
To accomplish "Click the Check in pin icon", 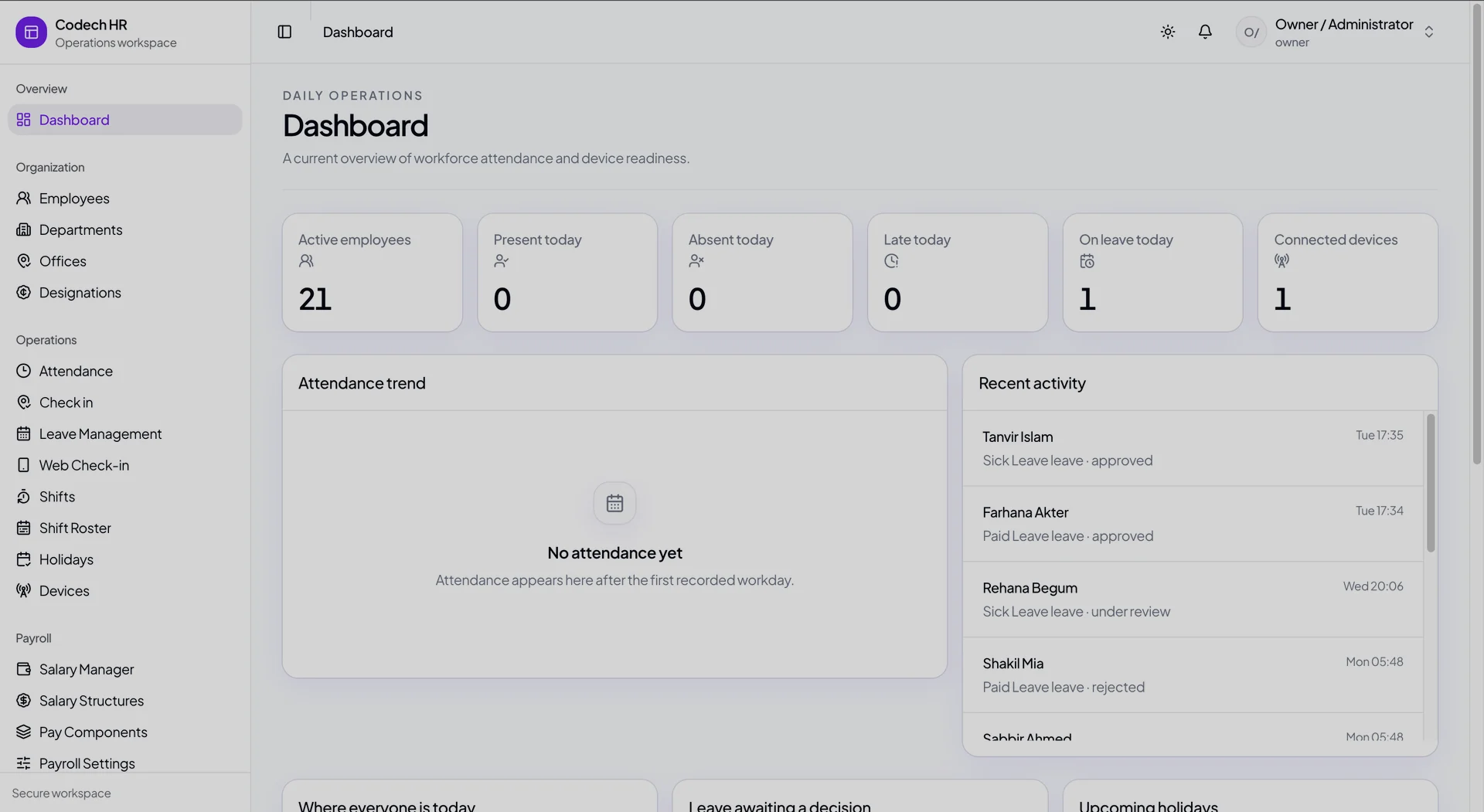I will (24, 403).
